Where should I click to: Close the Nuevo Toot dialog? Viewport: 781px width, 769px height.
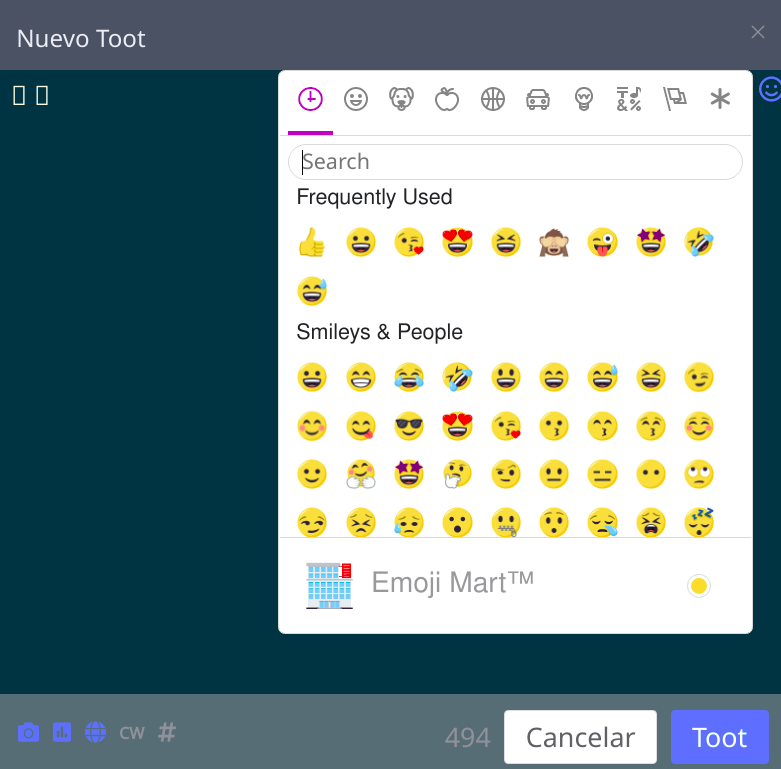[758, 32]
